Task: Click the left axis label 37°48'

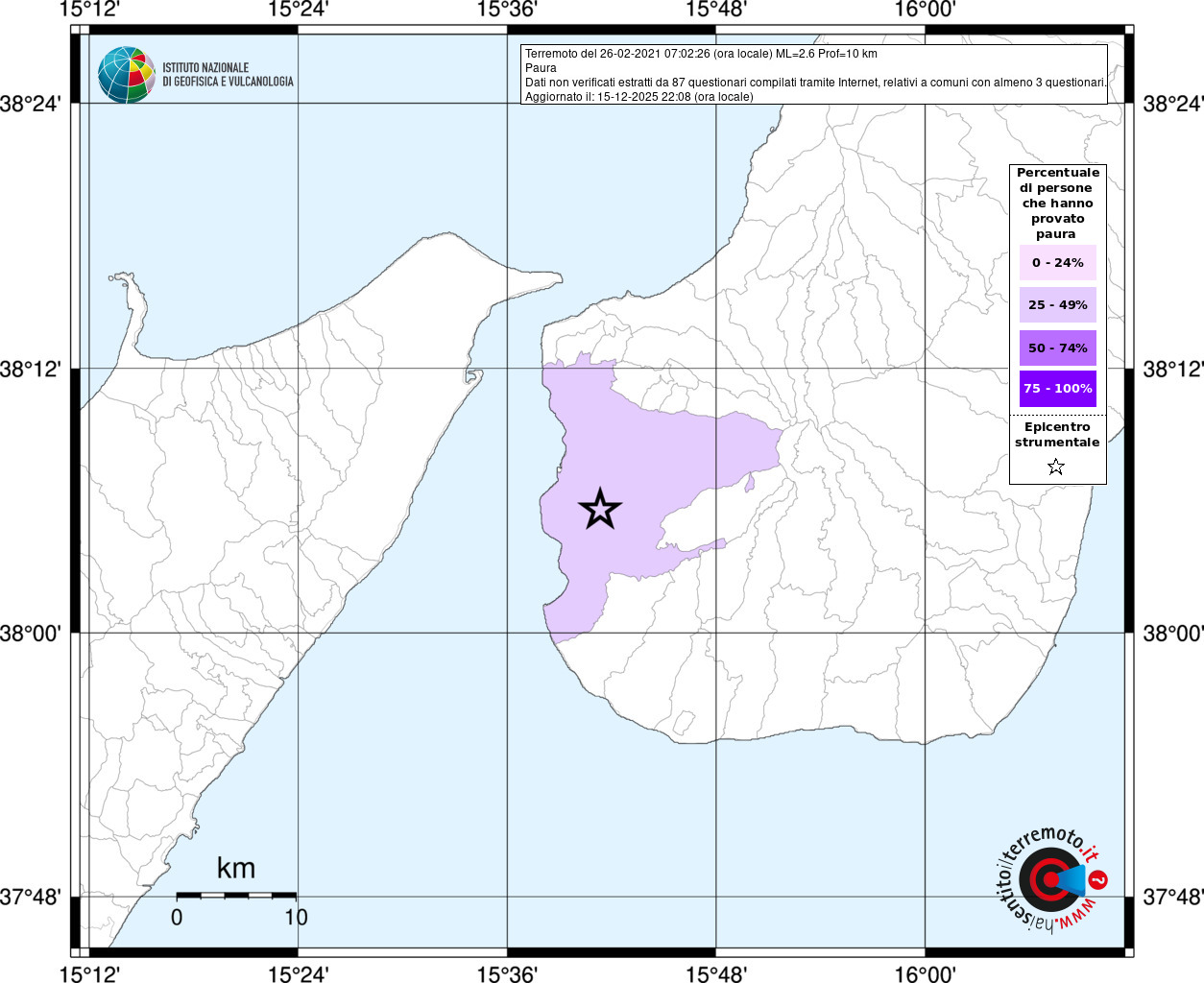Action: pos(31,897)
